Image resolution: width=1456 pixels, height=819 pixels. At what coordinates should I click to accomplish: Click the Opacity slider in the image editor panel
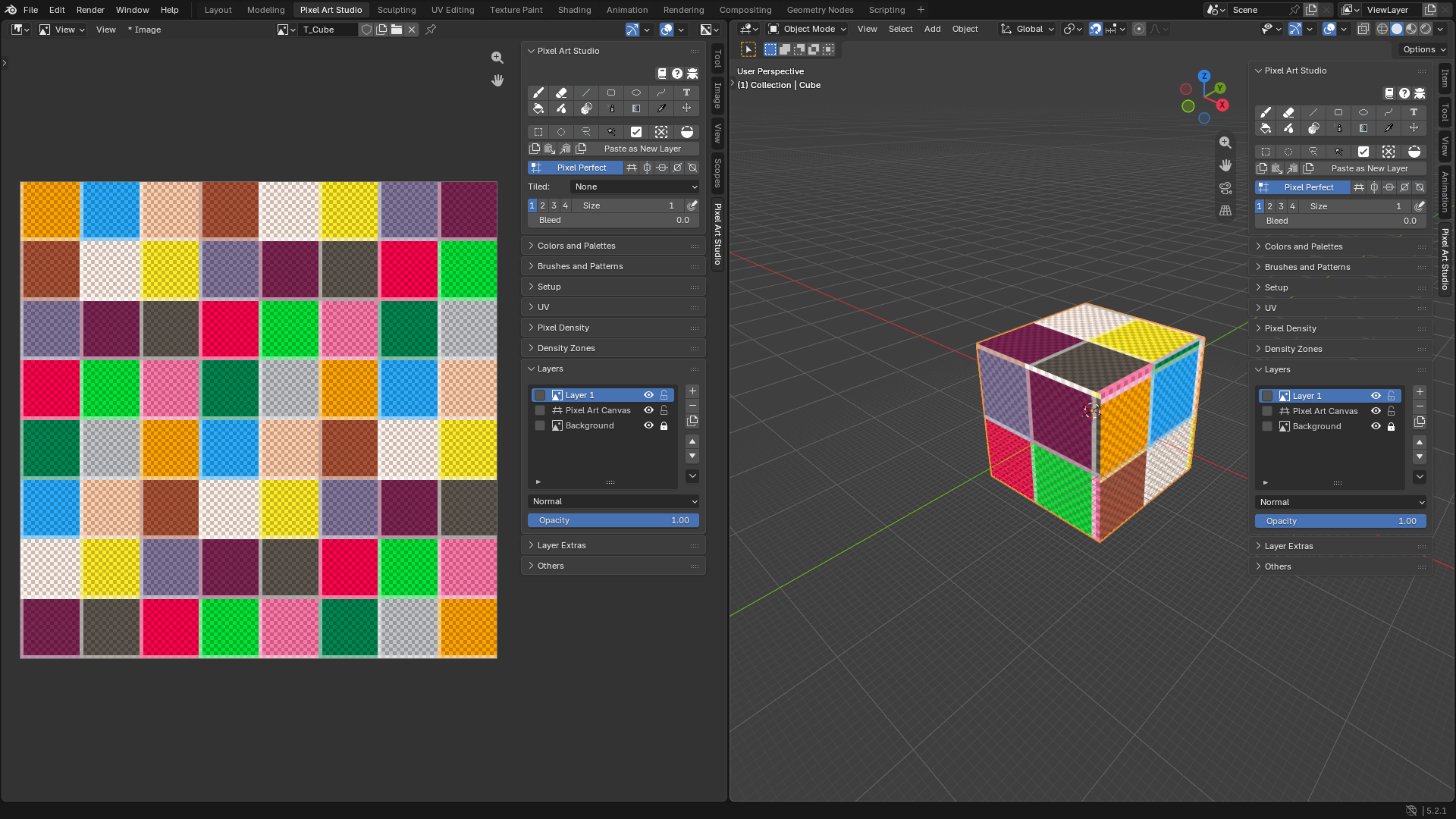click(x=613, y=520)
